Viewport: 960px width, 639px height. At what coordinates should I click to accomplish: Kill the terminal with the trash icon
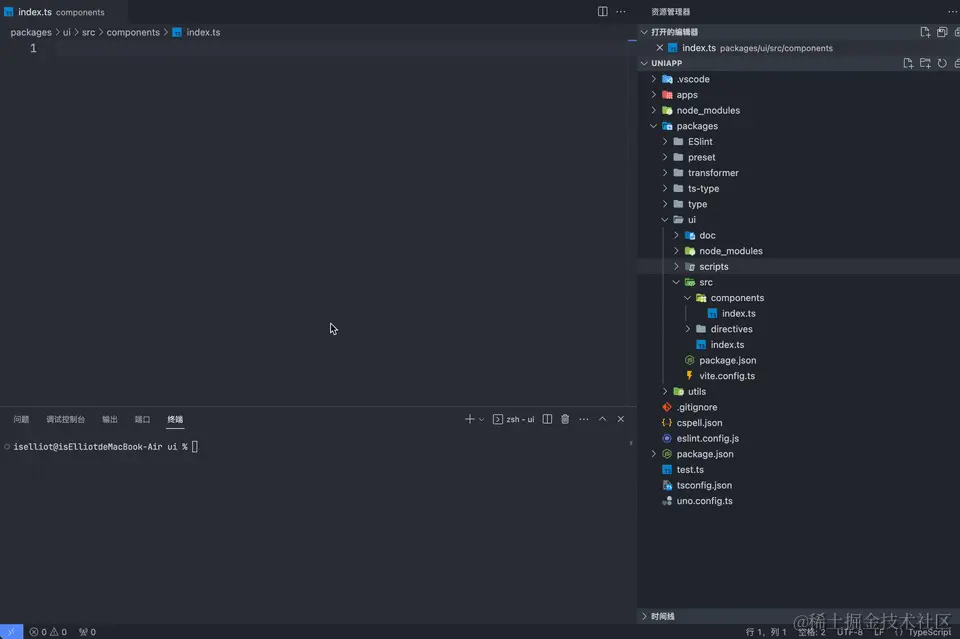[x=566, y=419]
